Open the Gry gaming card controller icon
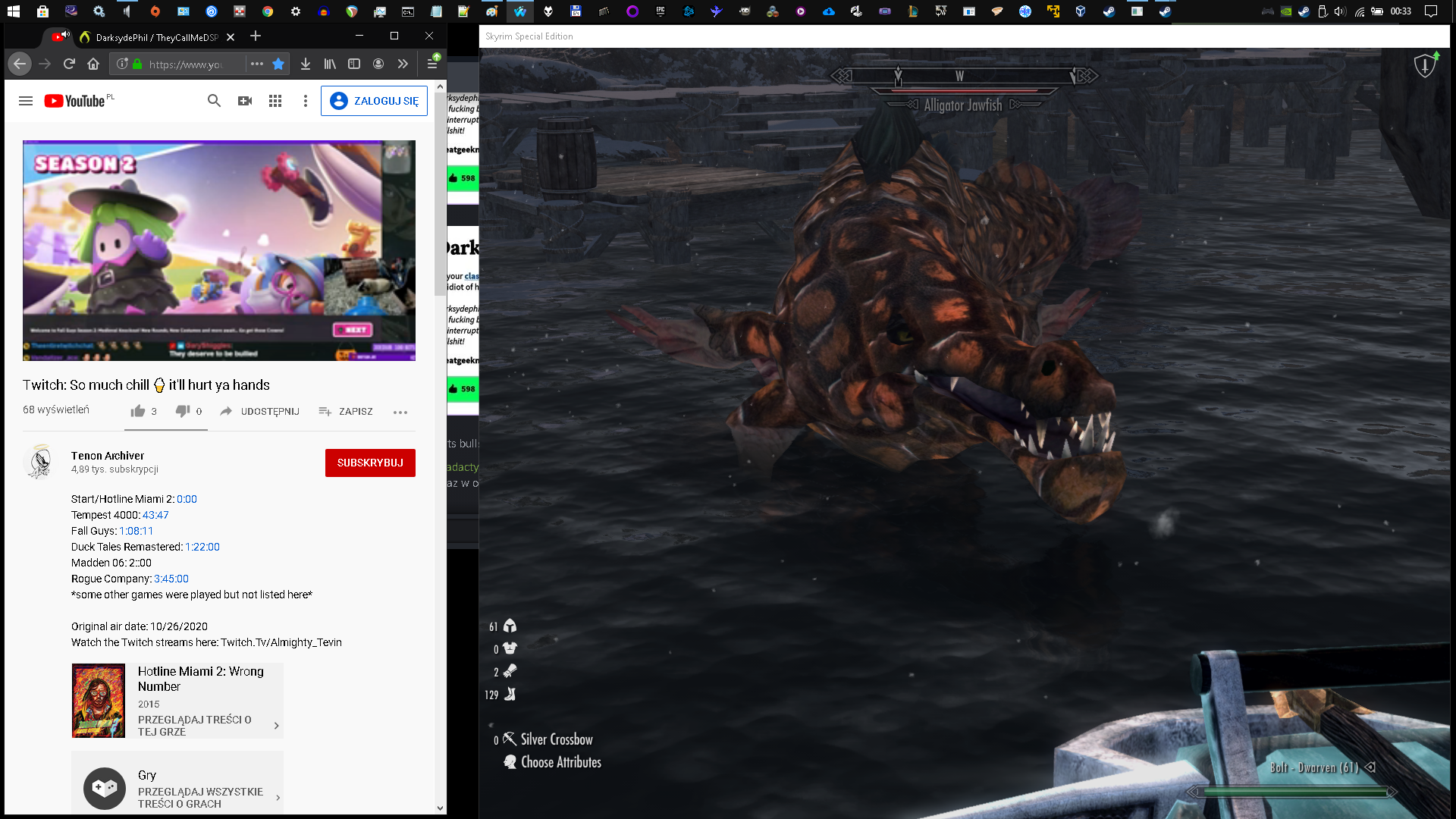Image resolution: width=1456 pixels, height=819 pixels. pyautogui.click(x=105, y=789)
